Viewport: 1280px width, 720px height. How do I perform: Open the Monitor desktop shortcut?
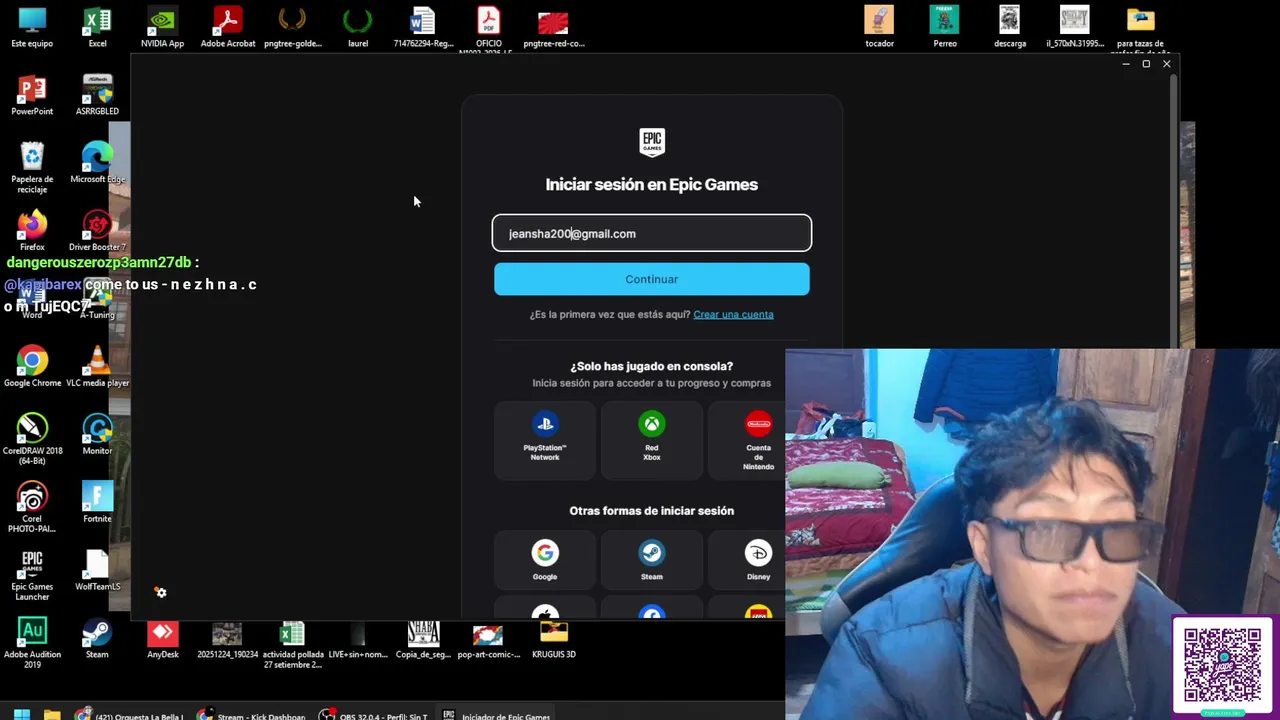(97, 435)
